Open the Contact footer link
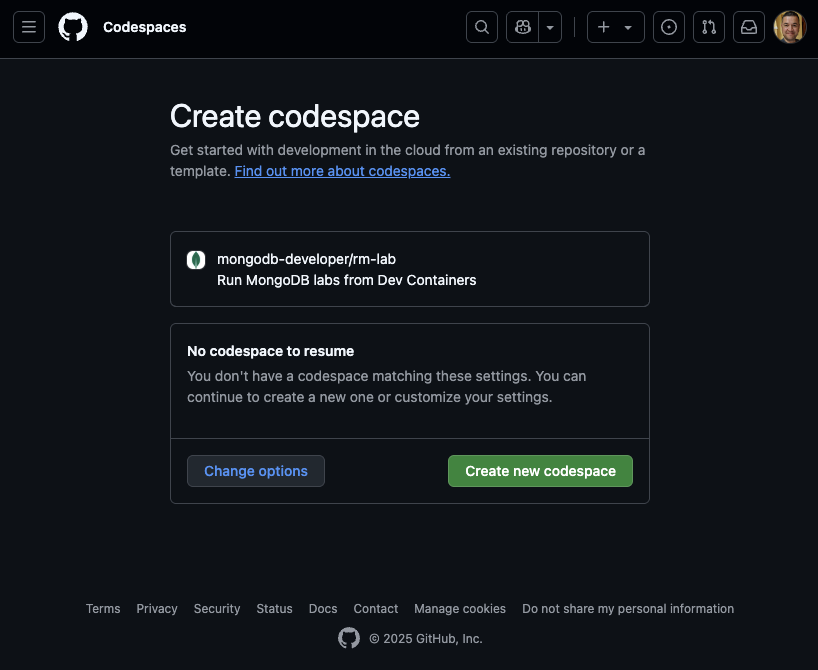This screenshot has height=670, width=818. [x=376, y=609]
